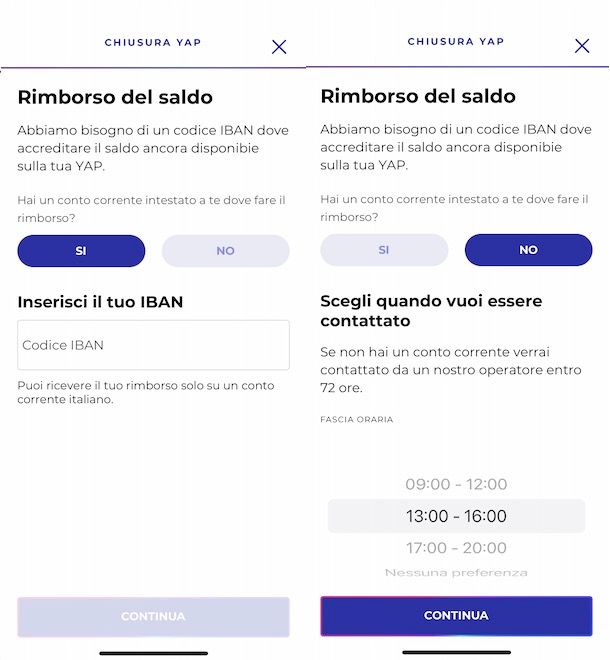Tap the CHIUSURA YAP title on the time-slot screen
This screenshot has width=610, height=660.
click(x=456, y=42)
